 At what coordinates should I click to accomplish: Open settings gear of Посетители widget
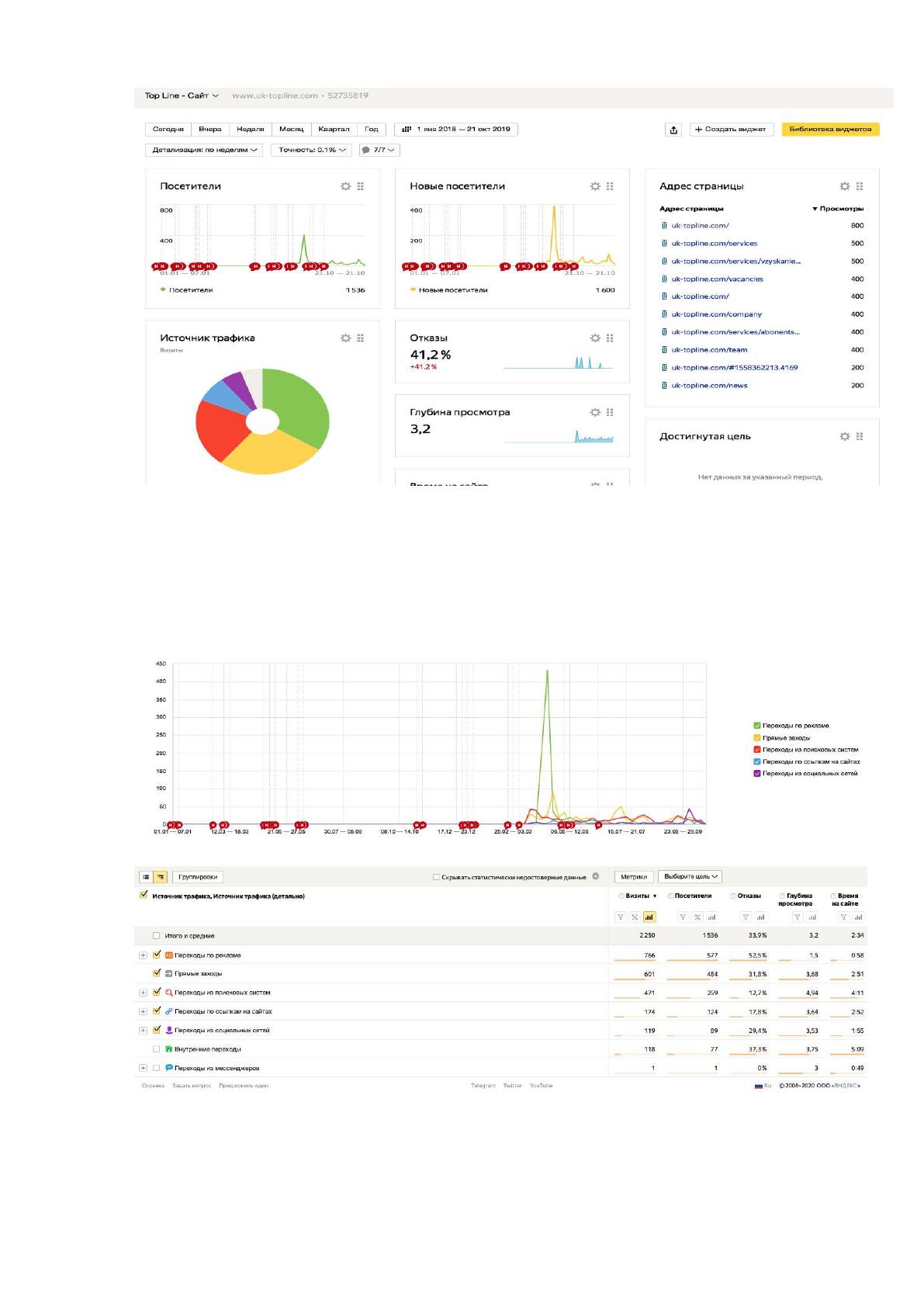coord(346,186)
